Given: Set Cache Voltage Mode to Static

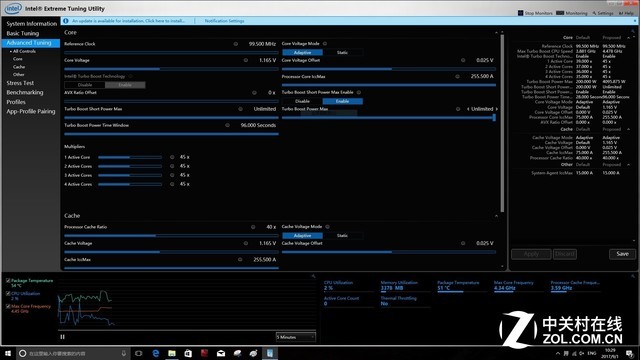Looking at the screenshot, I should [x=342, y=236].
